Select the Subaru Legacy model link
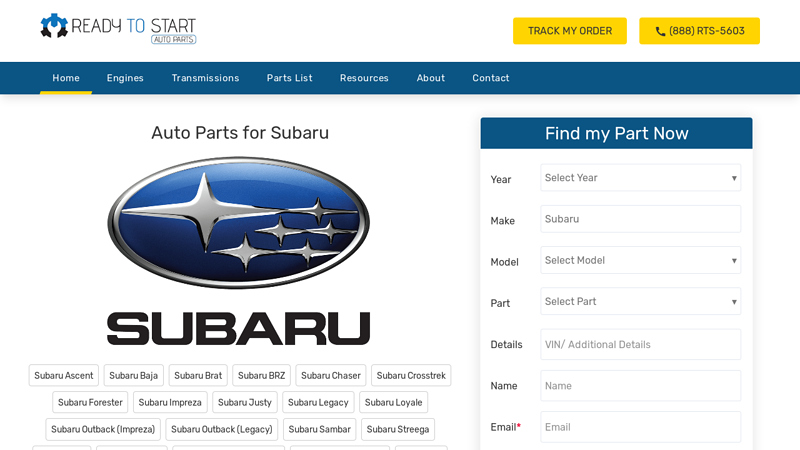The image size is (800, 450). pos(318,403)
